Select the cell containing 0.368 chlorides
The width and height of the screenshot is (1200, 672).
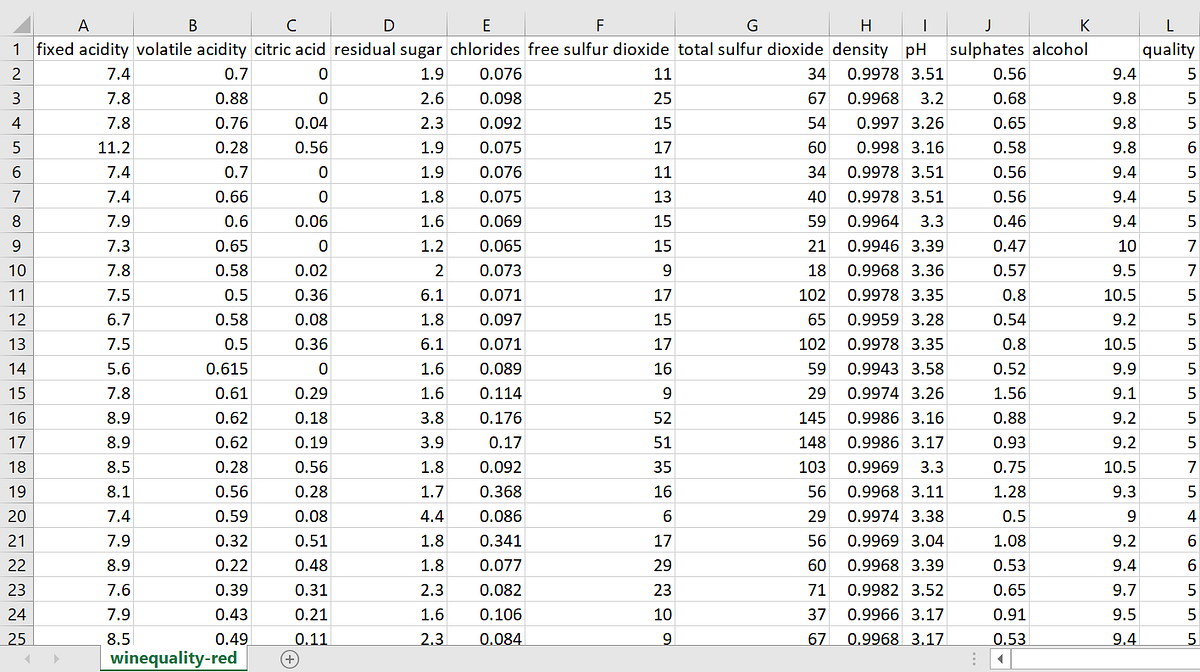click(x=486, y=492)
